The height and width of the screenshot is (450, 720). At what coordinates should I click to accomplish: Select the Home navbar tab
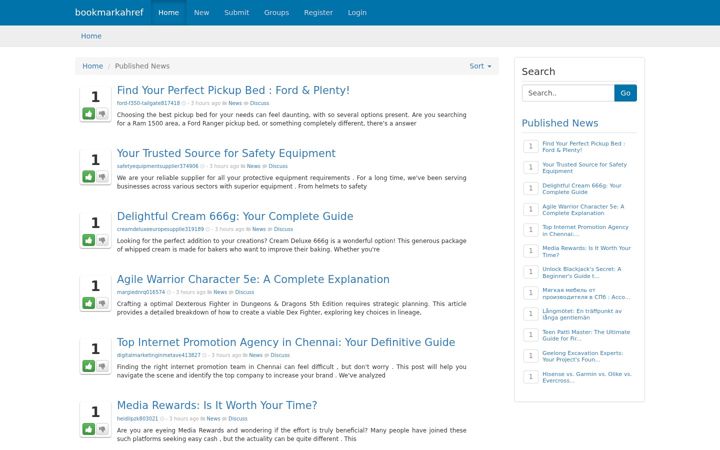(169, 12)
